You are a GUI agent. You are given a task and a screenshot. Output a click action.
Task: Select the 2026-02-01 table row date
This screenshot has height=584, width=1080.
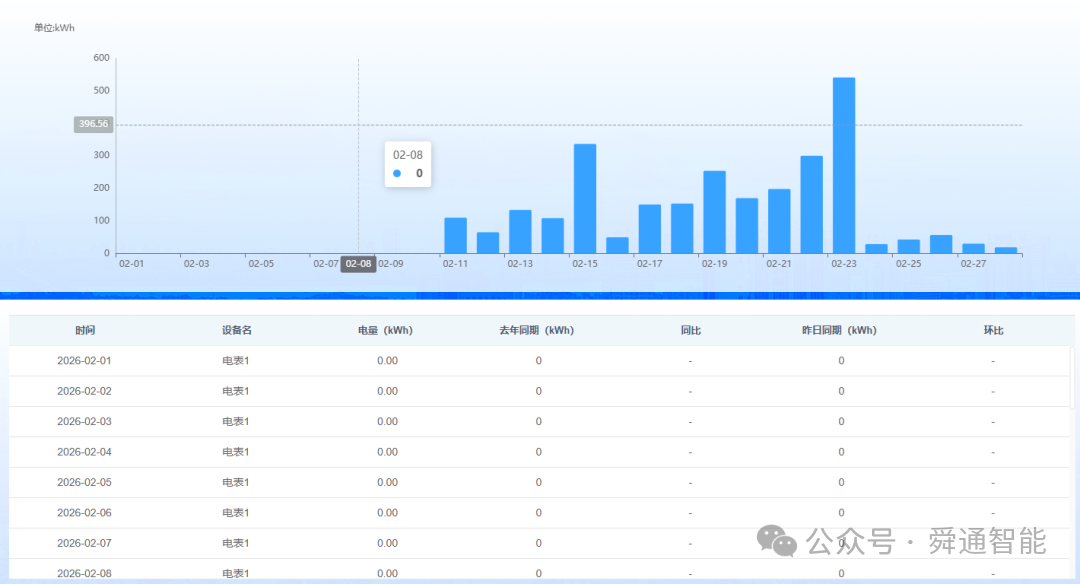(x=85, y=361)
